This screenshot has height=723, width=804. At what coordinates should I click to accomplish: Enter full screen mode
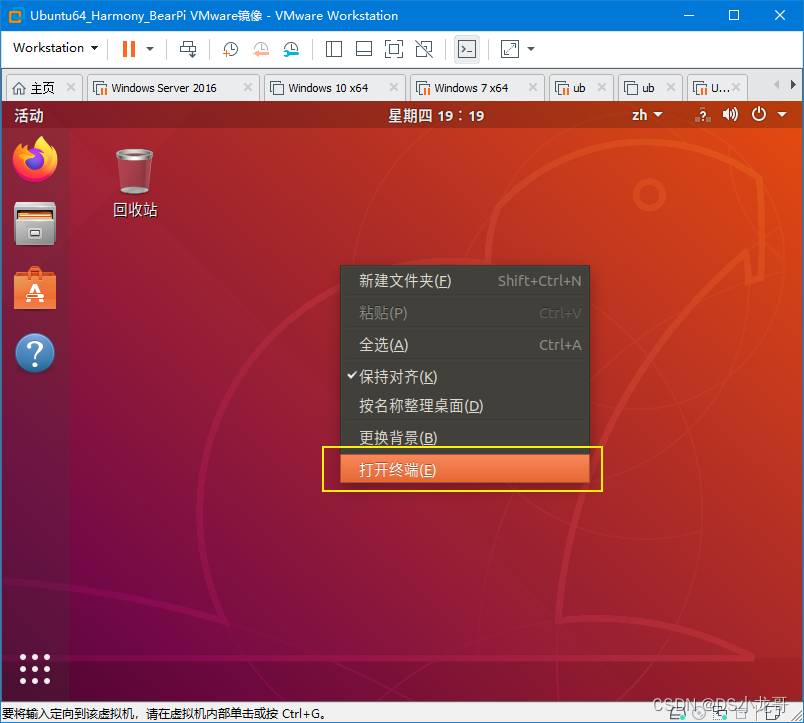393,48
